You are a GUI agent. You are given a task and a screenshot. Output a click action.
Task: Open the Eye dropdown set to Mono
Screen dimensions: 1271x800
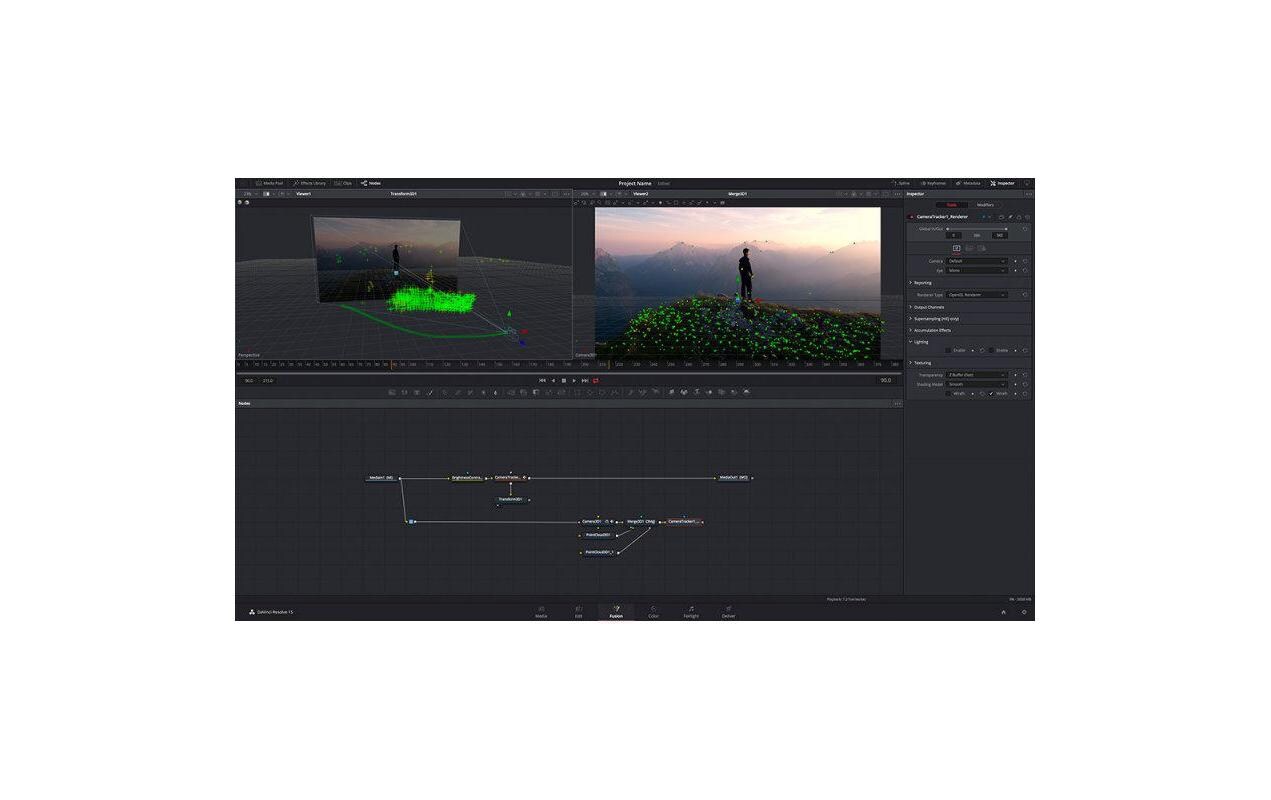(x=977, y=270)
